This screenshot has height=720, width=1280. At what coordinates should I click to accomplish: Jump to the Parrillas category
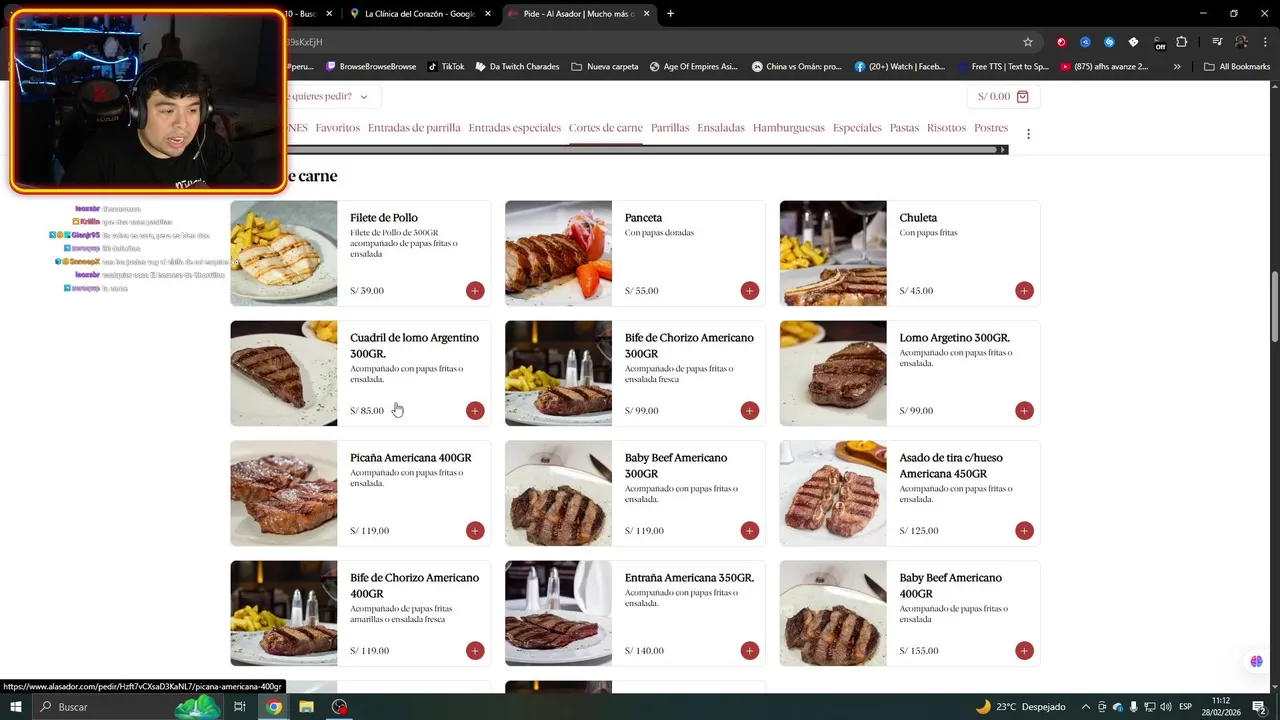click(670, 128)
